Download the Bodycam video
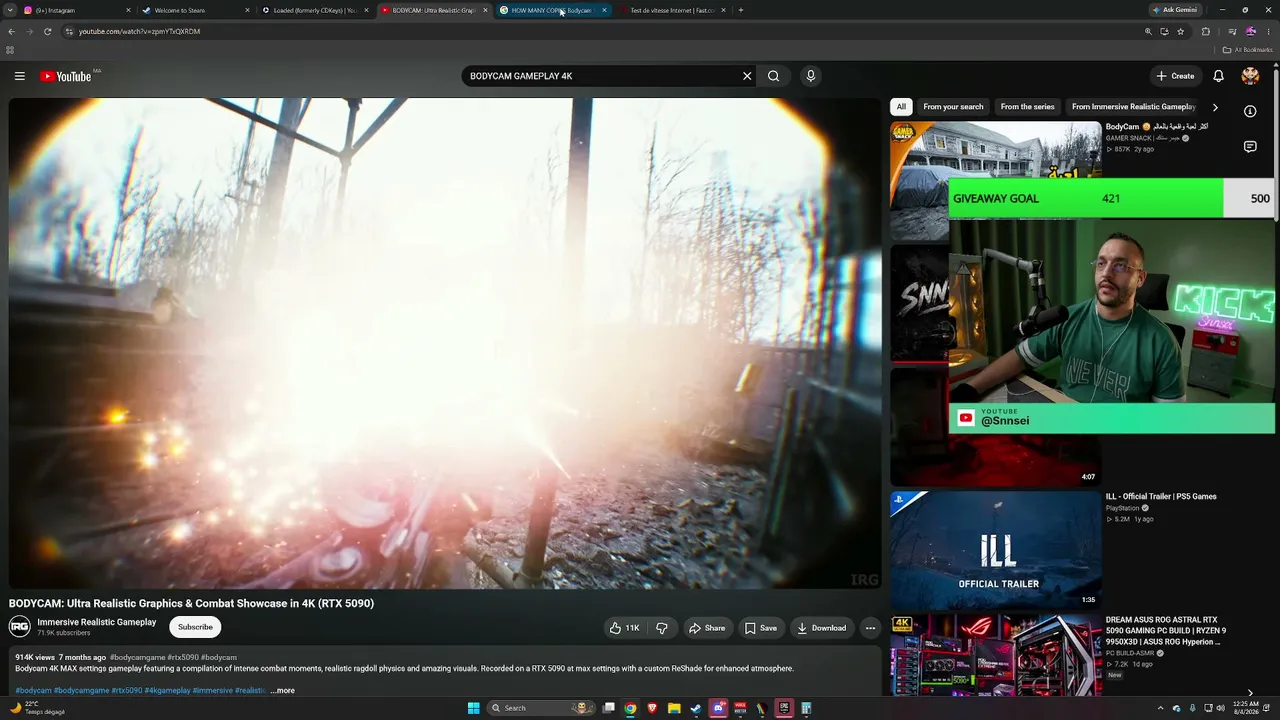The width and height of the screenshot is (1280, 720). 821,628
